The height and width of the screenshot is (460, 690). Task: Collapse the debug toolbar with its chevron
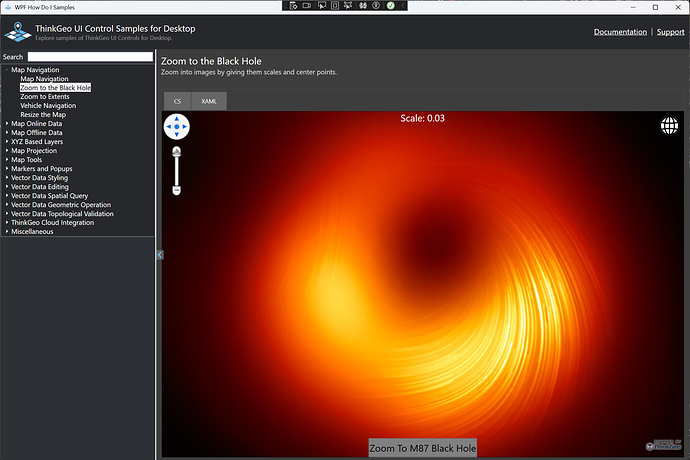pyautogui.click(x=402, y=6)
